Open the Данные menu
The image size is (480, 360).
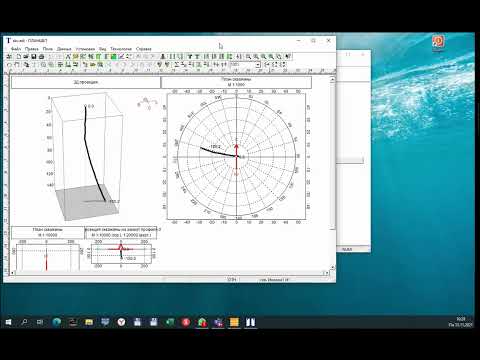coord(64,49)
